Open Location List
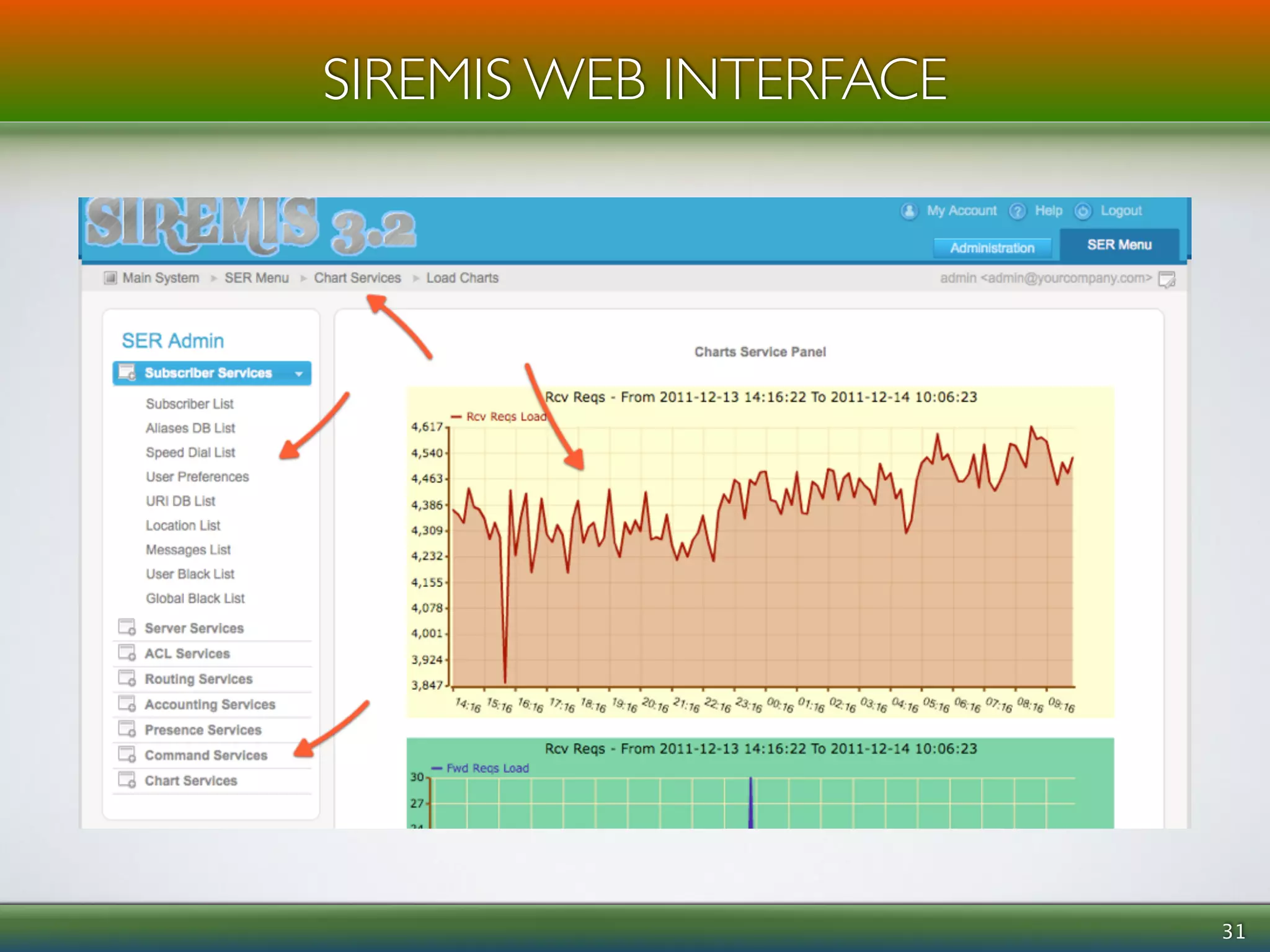This screenshot has width=1270, height=952. 183,525
